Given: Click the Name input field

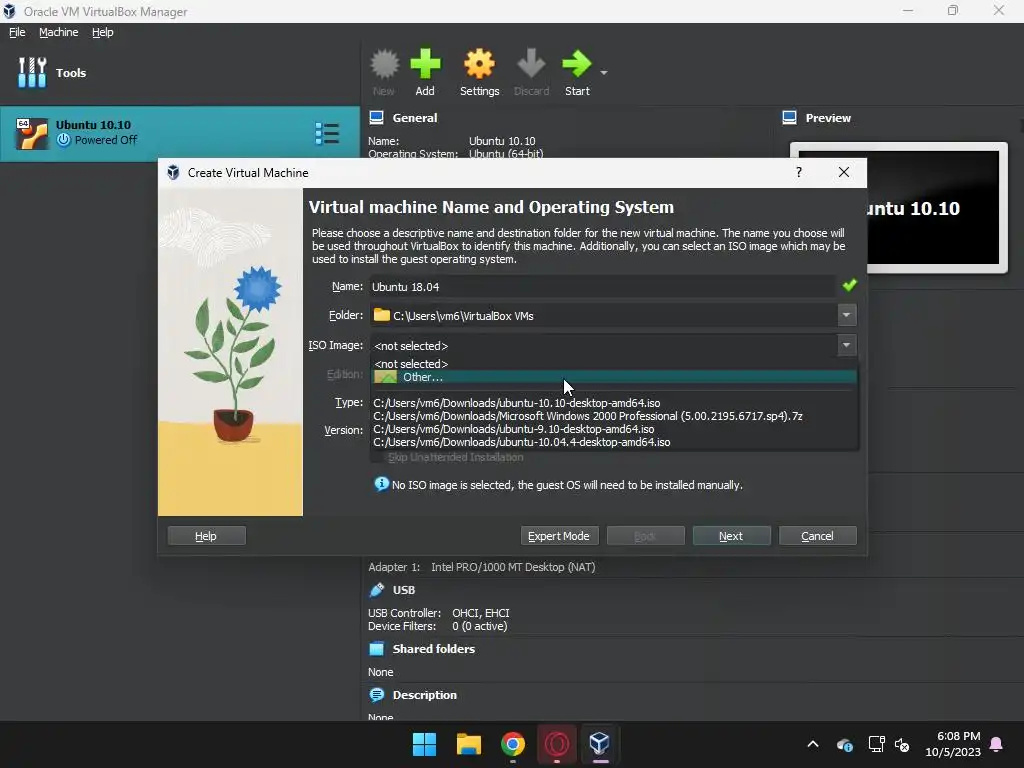Looking at the screenshot, I should (x=602, y=287).
